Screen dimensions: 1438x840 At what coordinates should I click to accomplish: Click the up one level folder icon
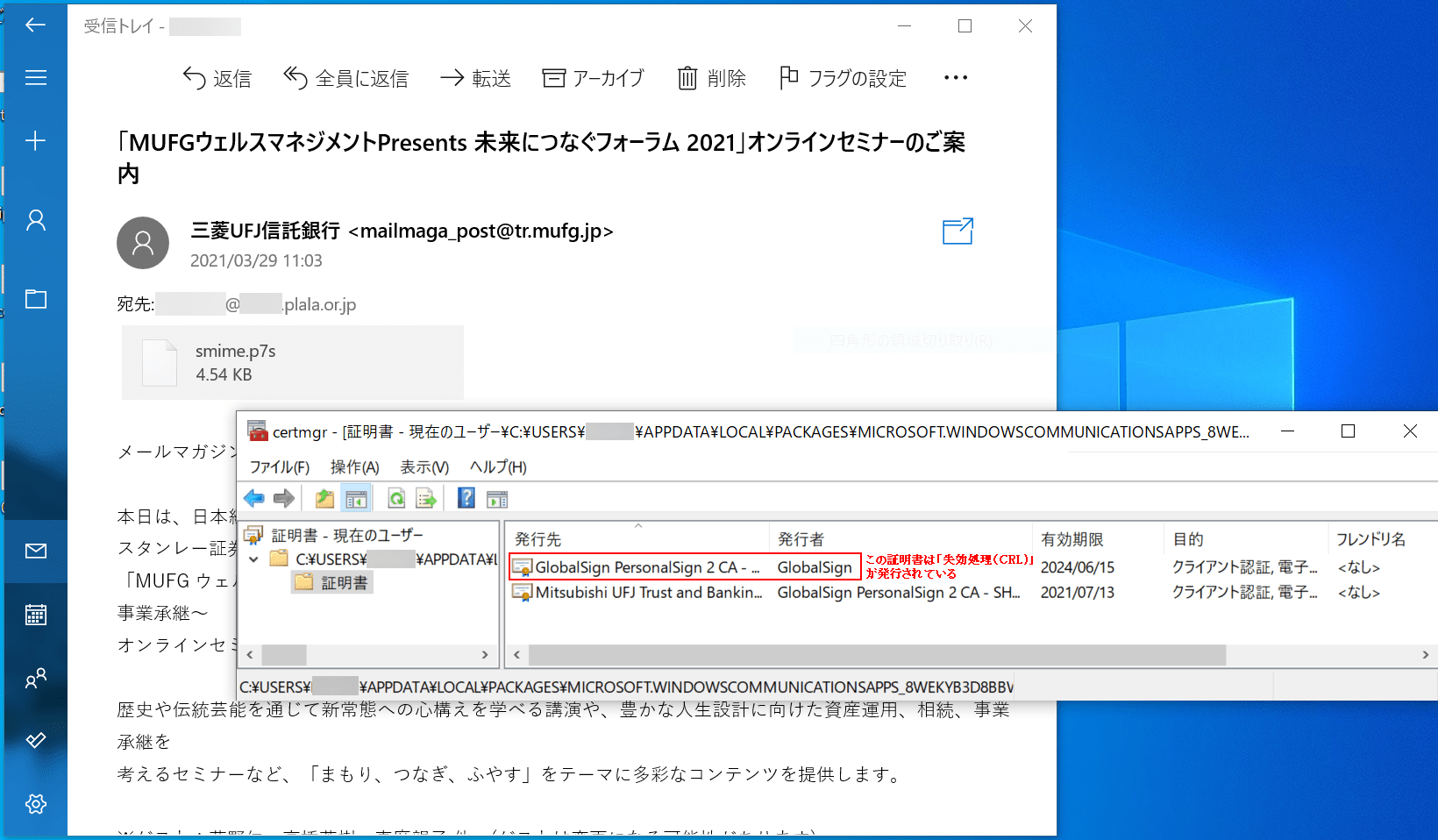(x=324, y=499)
